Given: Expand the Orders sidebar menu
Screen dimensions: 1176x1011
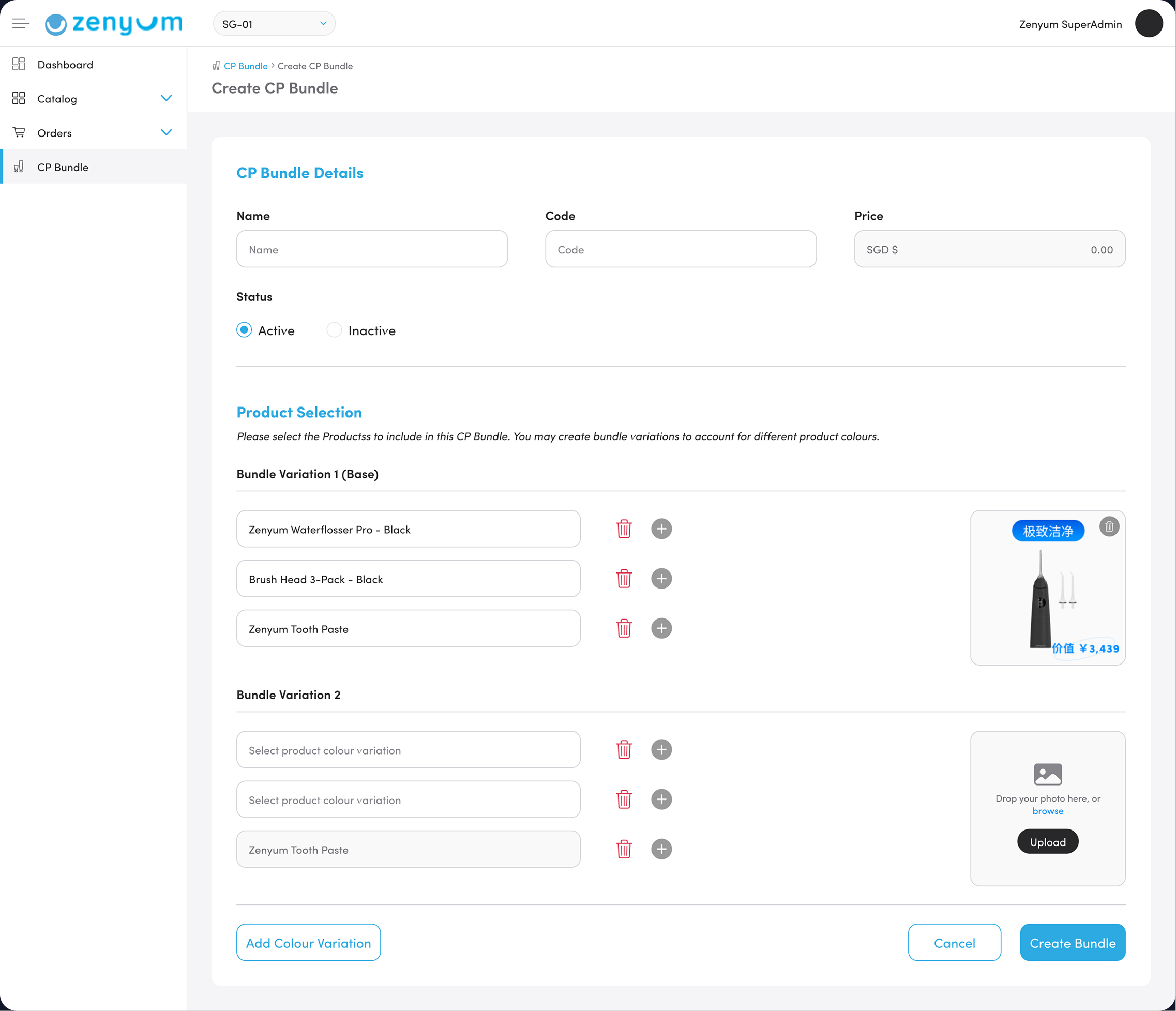Looking at the screenshot, I should pos(165,132).
